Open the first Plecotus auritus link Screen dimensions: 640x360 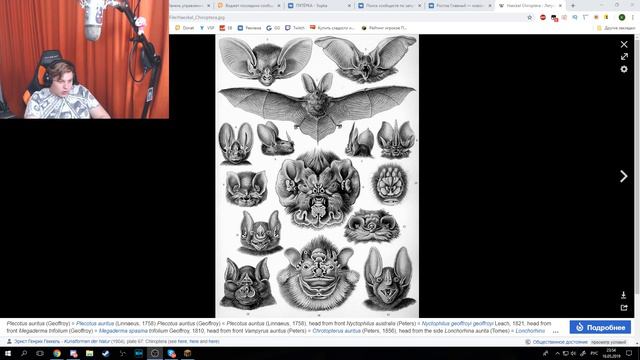(95, 324)
